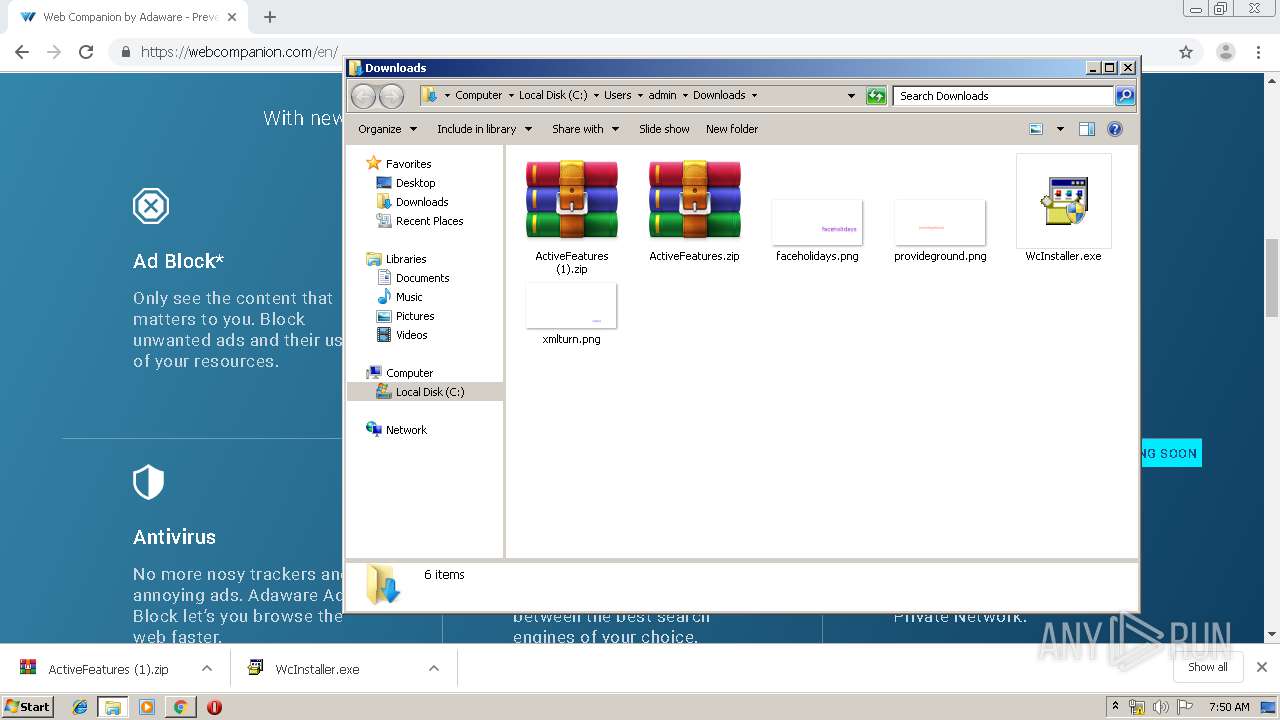Click the Windows Start button
The height and width of the screenshot is (720, 1280).
[28, 707]
